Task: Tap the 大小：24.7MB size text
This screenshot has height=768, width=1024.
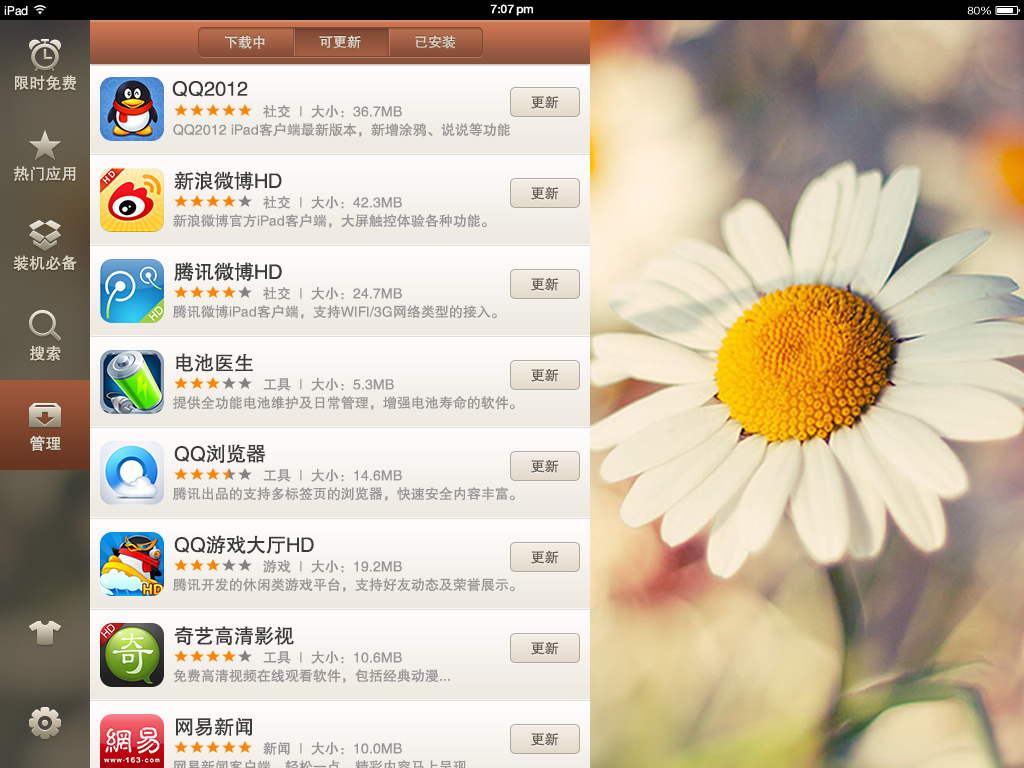Action: [x=357, y=294]
